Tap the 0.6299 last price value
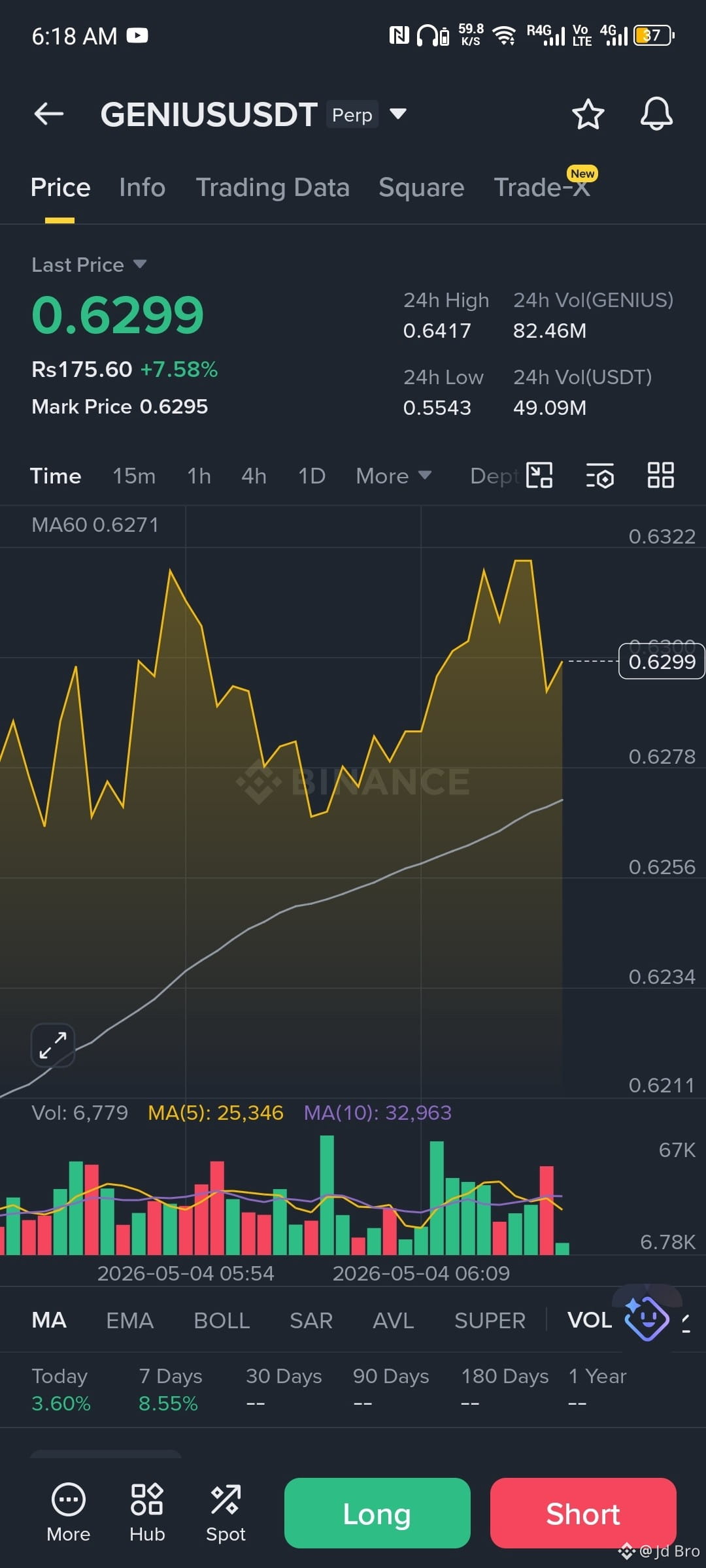706x1568 pixels. point(118,315)
